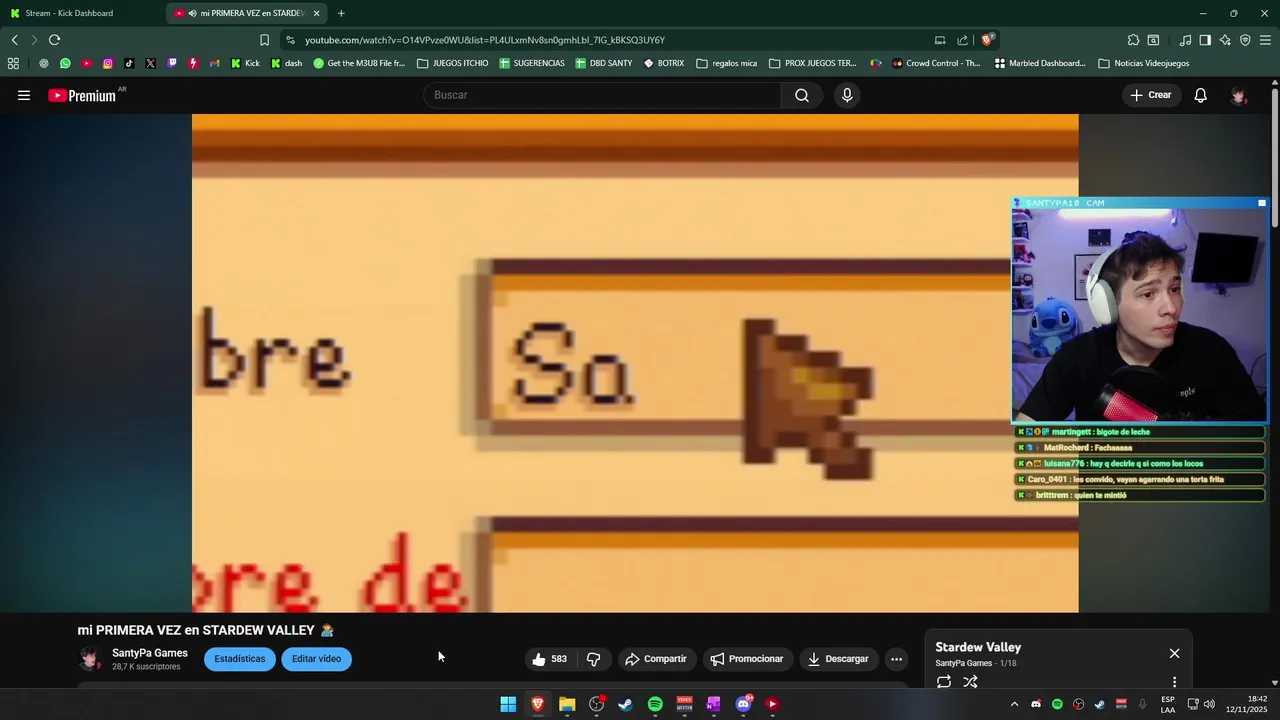Click the Descargar download button
1280x720 pixels.
point(838,659)
